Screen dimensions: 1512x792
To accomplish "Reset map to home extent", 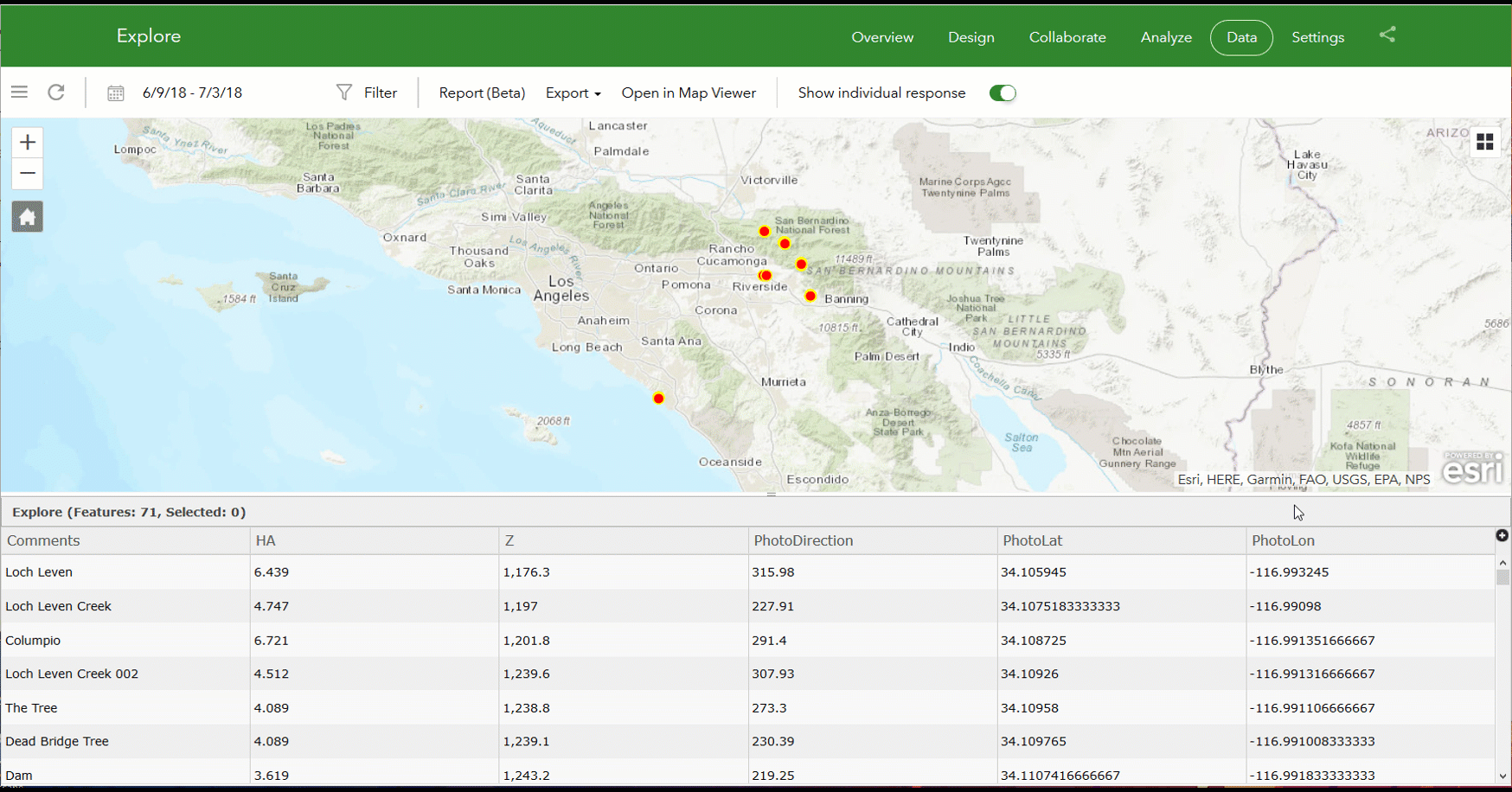I will pyautogui.click(x=28, y=217).
